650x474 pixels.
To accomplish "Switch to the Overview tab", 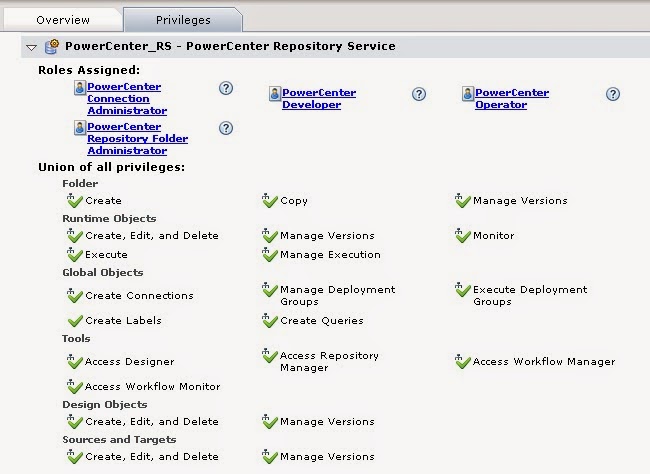I will click(x=62, y=19).
